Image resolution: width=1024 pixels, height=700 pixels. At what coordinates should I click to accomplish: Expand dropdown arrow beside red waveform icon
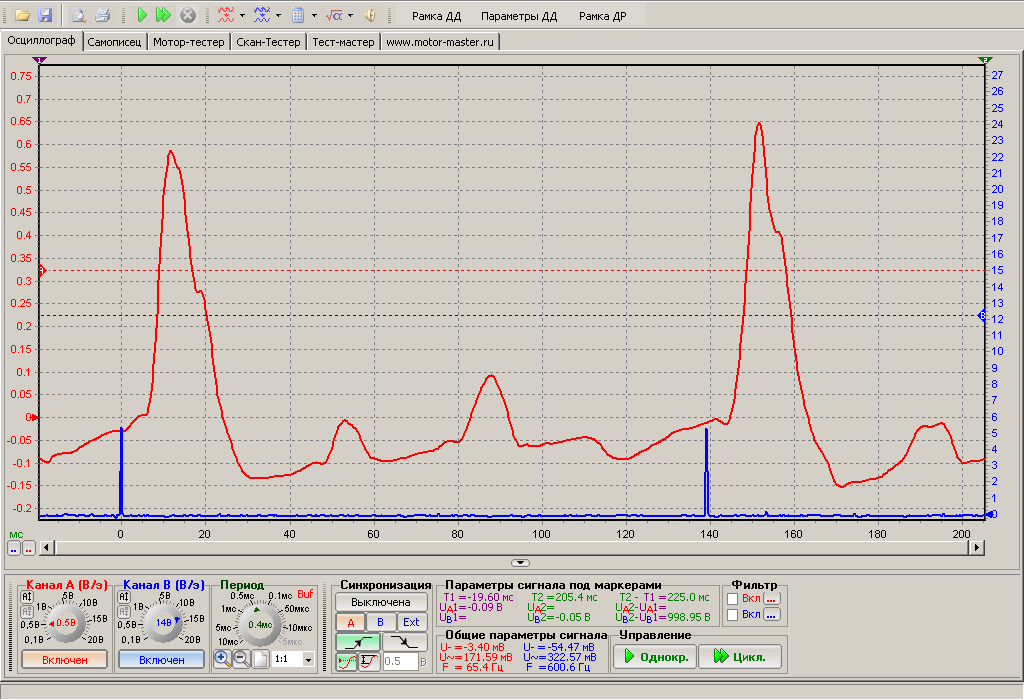(242, 15)
